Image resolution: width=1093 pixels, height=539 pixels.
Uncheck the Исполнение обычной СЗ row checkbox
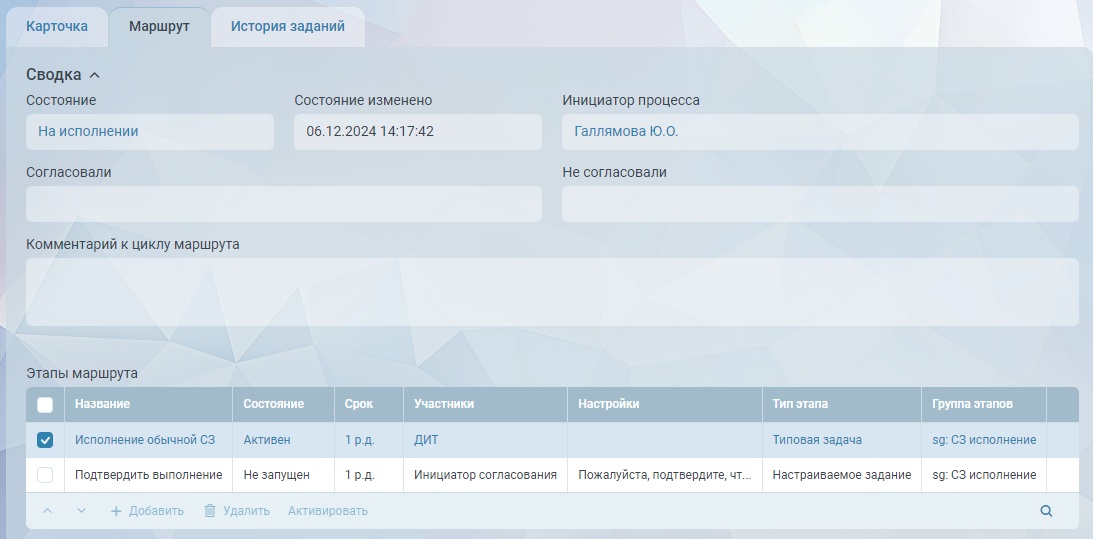[45, 440]
